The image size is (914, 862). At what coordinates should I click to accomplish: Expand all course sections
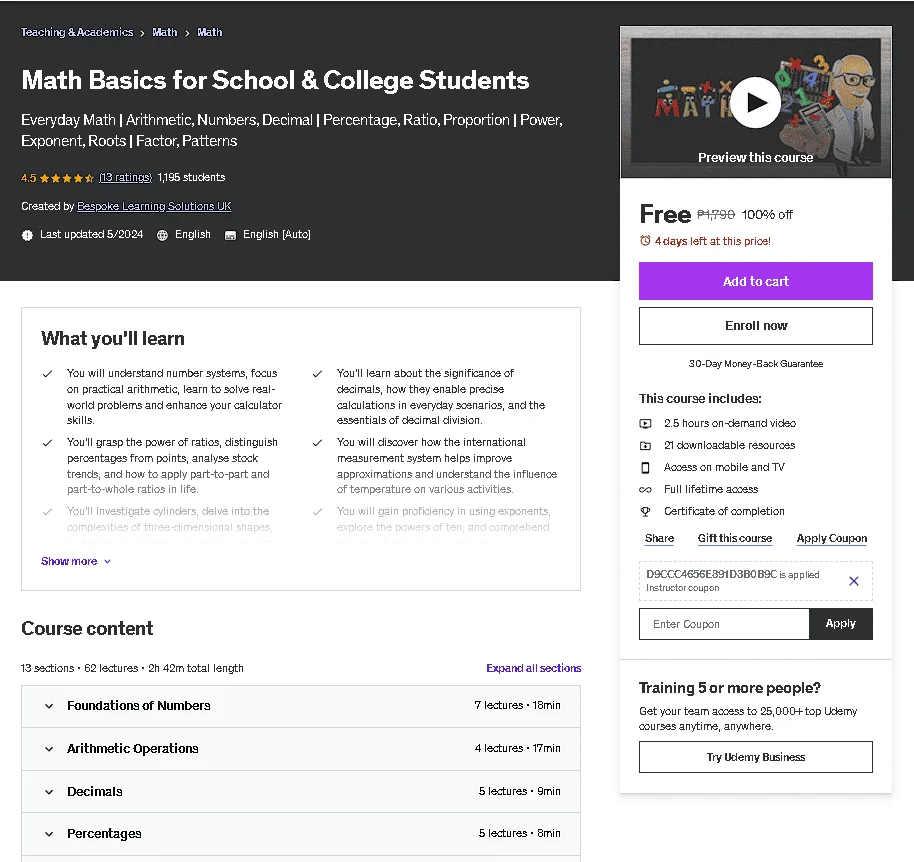[x=533, y=668]
